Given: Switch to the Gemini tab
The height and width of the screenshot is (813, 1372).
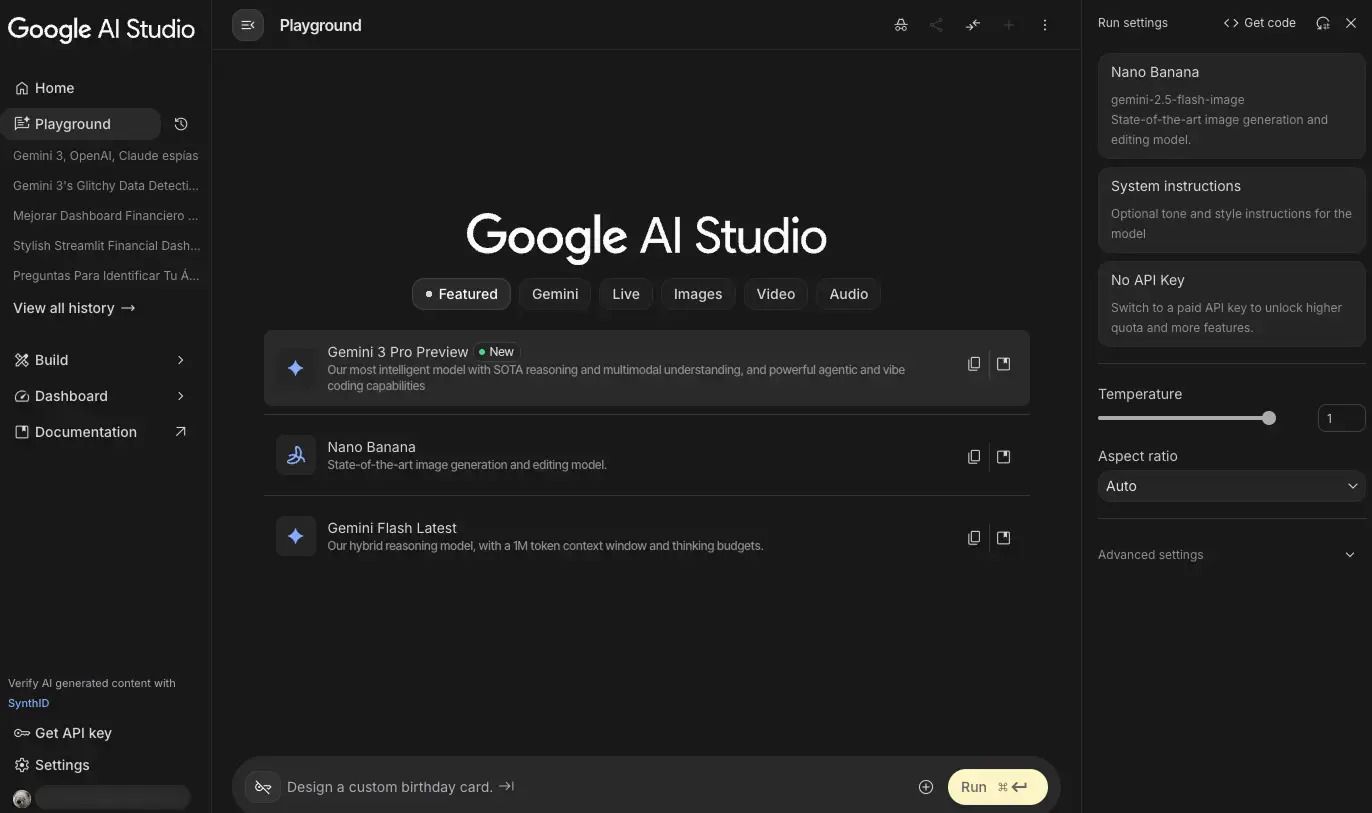Looking at the screenshot, I should 555,294.
